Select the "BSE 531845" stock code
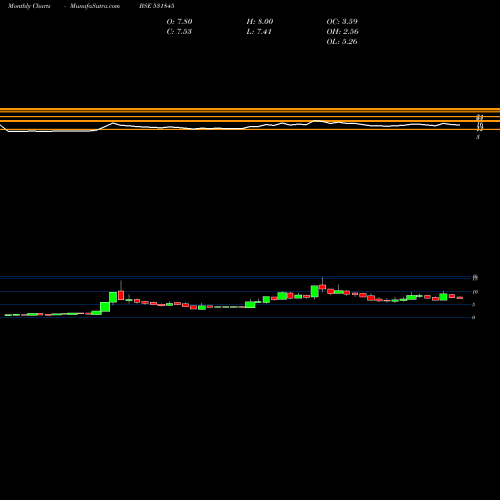500x500 pixels. point(157,6)
